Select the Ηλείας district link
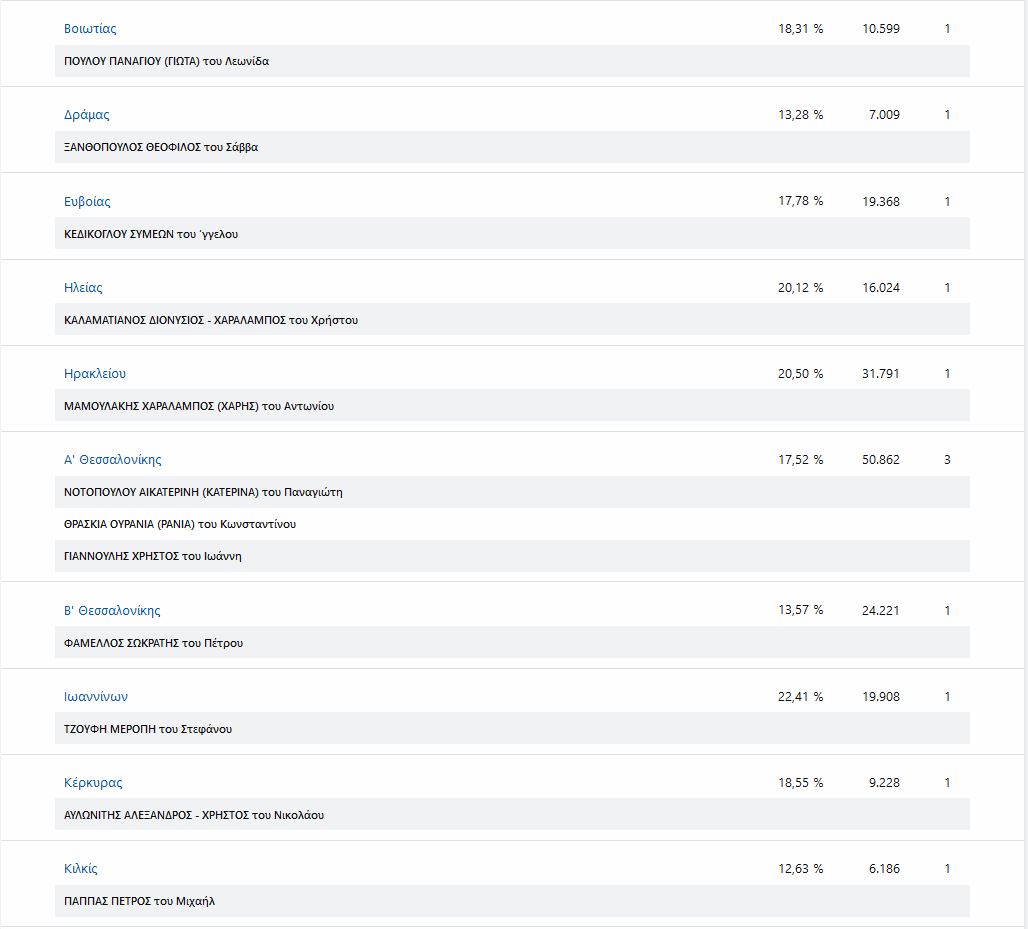 83,288
